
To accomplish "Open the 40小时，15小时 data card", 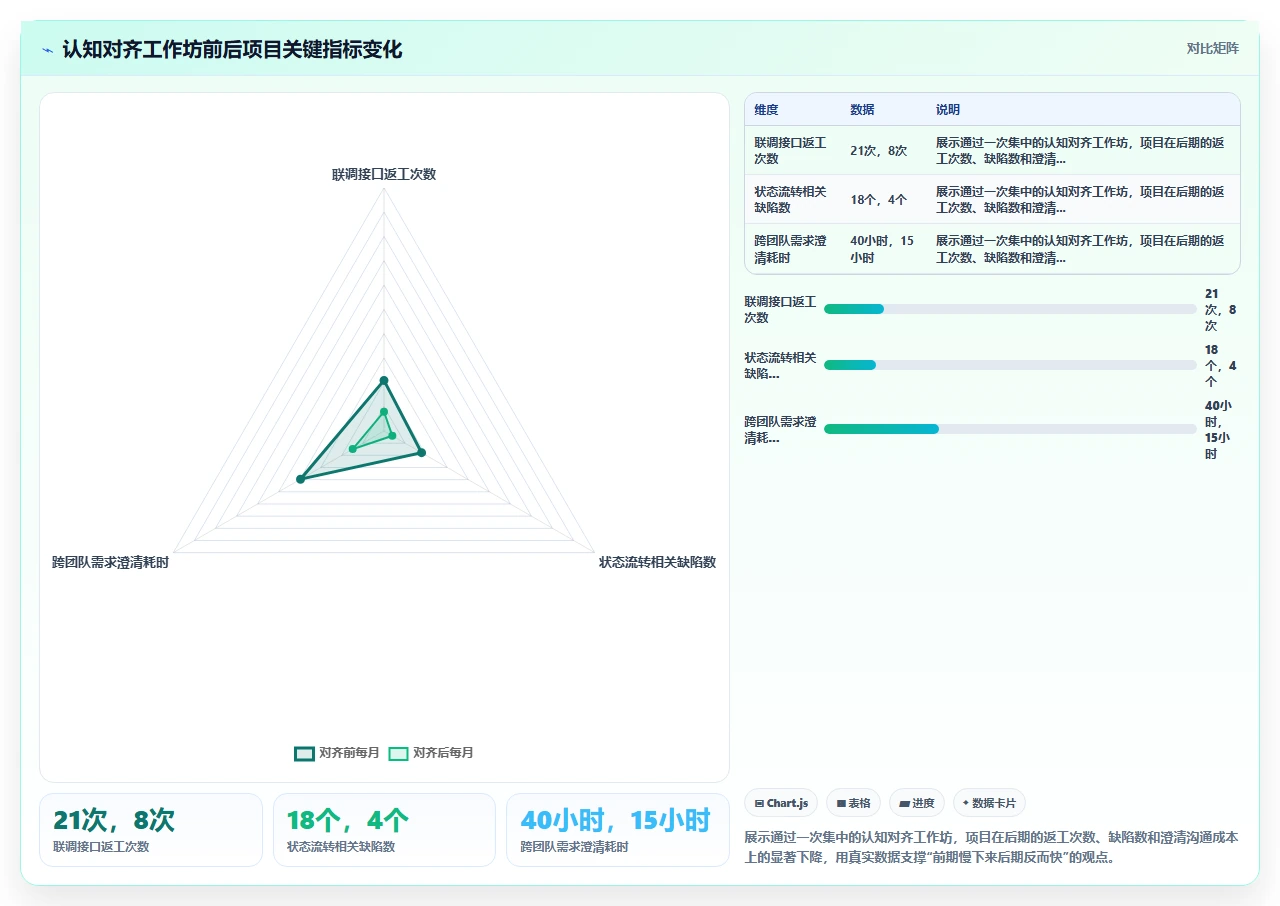I will (618, 830).
